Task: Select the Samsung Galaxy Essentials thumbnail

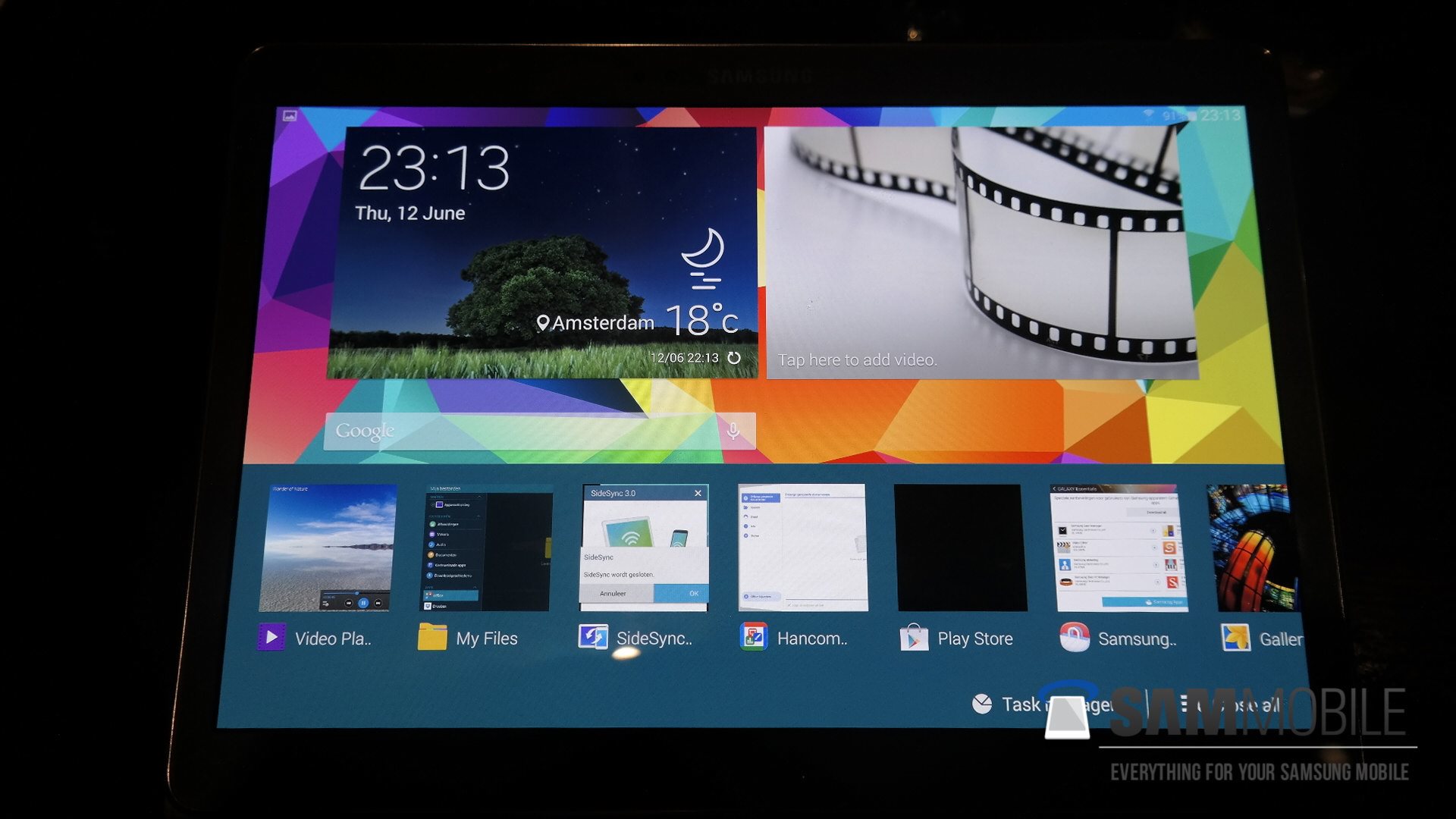Action: [x=1121, y=548]
